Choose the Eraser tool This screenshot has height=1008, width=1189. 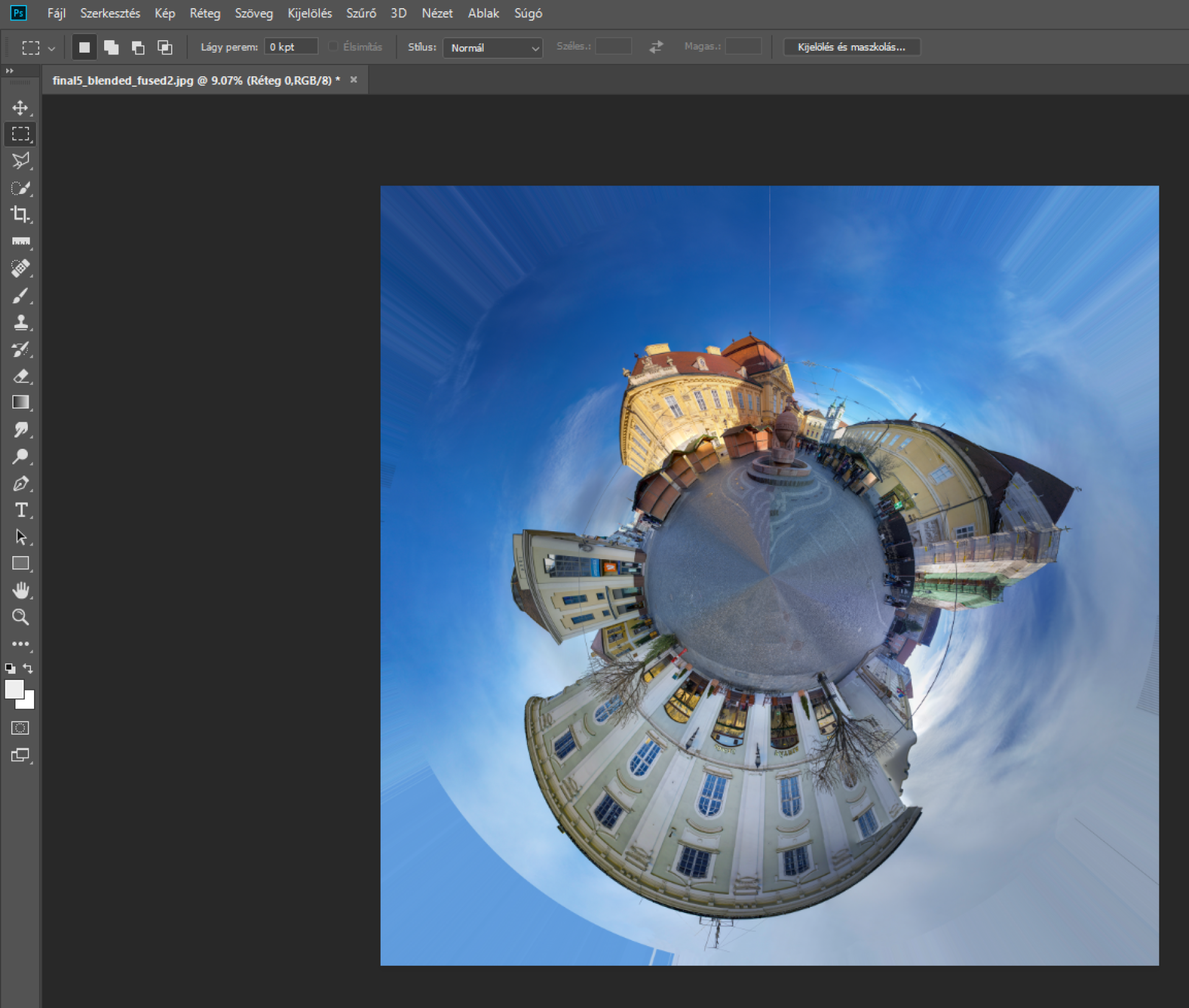[x=20, y=376]
